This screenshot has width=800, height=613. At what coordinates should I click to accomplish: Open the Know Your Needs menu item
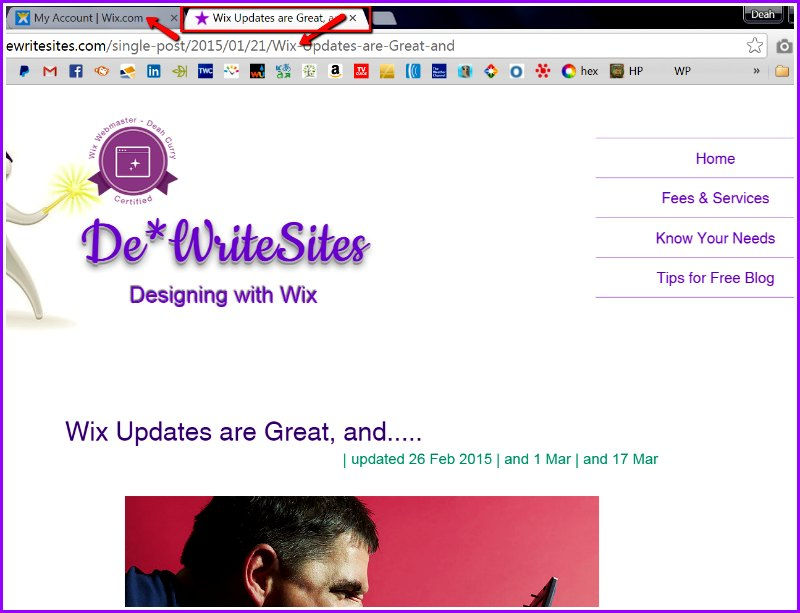(715, 238)
